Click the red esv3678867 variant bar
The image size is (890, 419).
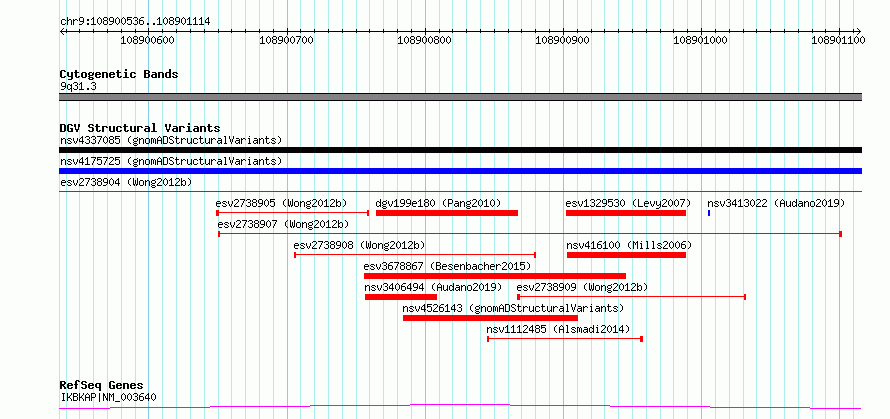coord(495,276)
